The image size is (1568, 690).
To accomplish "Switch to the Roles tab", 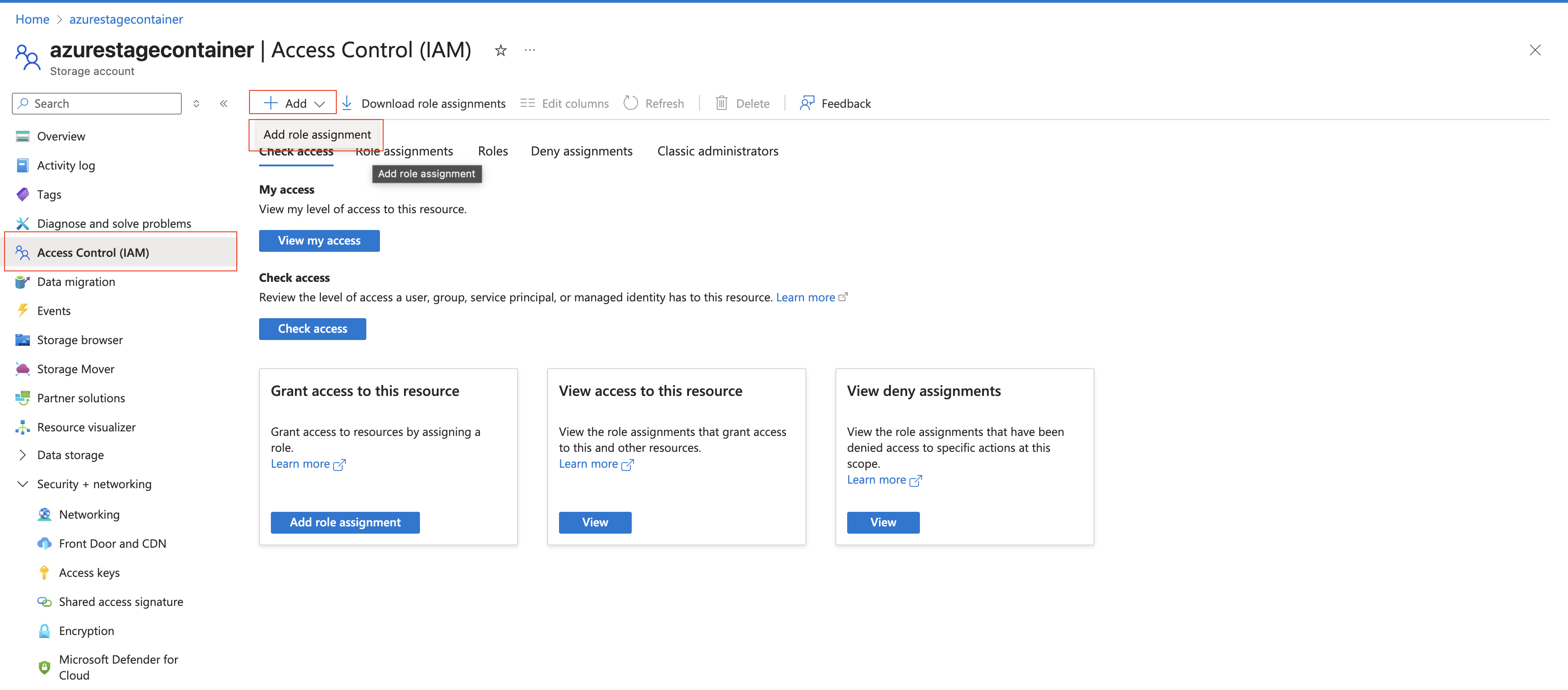I will 492,152.
